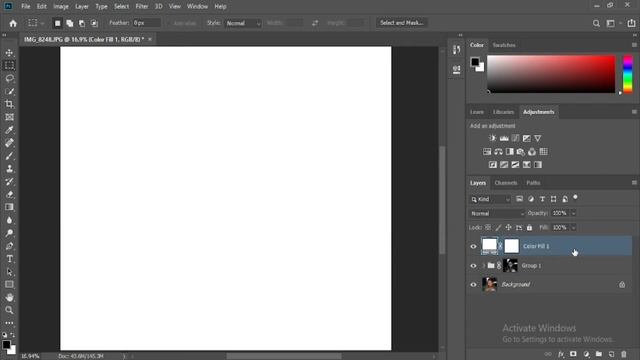Add a Curves adjustment
This screenshot has height=360, width=640.
coord(516,138)
